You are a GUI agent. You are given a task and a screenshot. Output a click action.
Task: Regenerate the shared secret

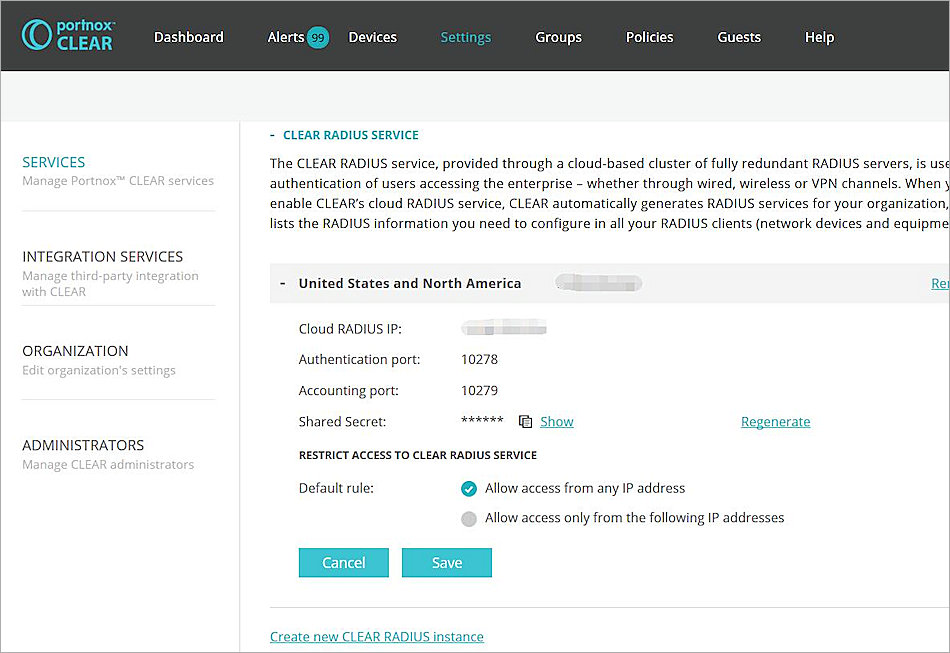coord(775,421)
